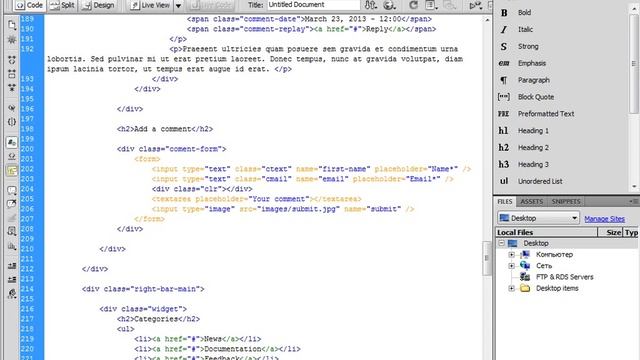640x360 pixels.
Task: Toggle syntax error alerts button
Action: (x=12, y=171)
